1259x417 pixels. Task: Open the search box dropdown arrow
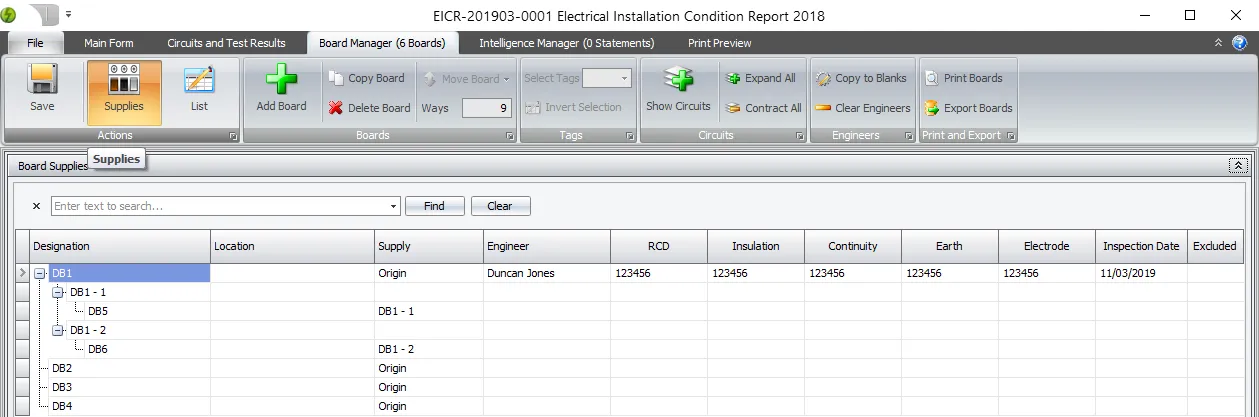[394, 206]
